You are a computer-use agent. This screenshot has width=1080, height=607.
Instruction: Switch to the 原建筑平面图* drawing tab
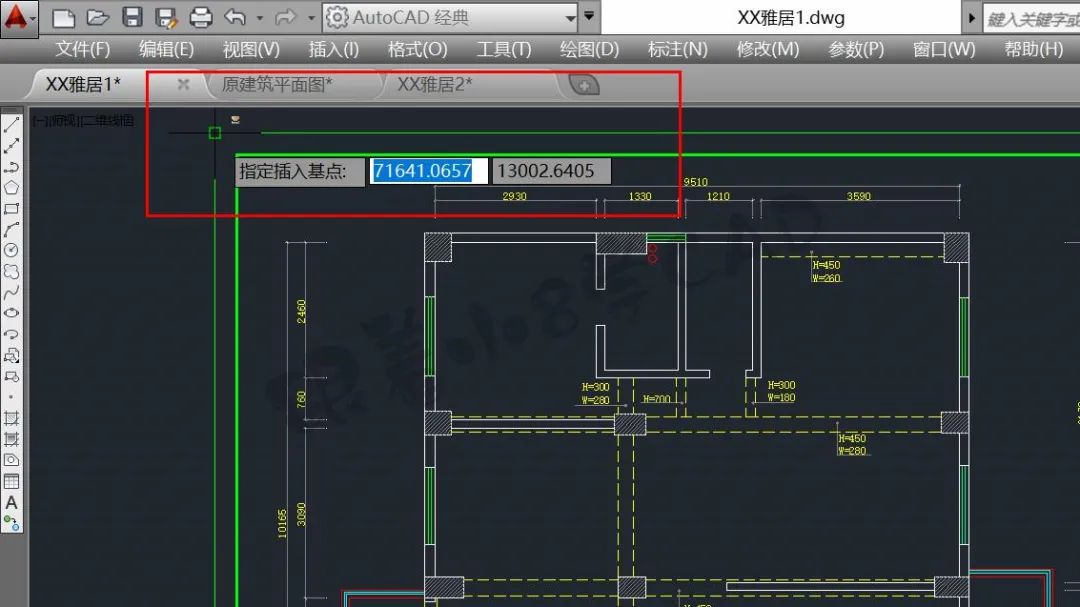coord(277,84)
